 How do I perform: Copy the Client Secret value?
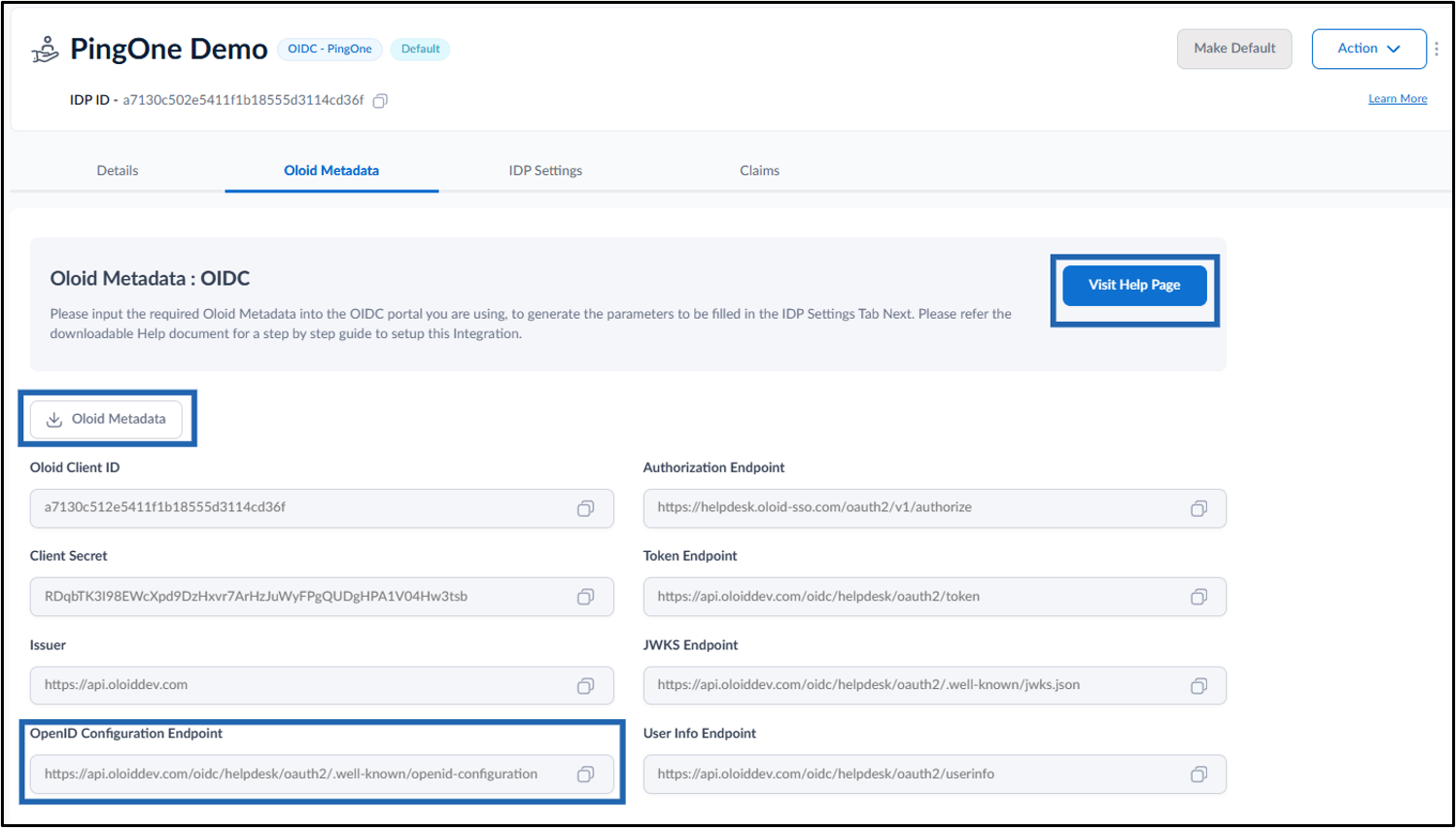pos(586,597)
